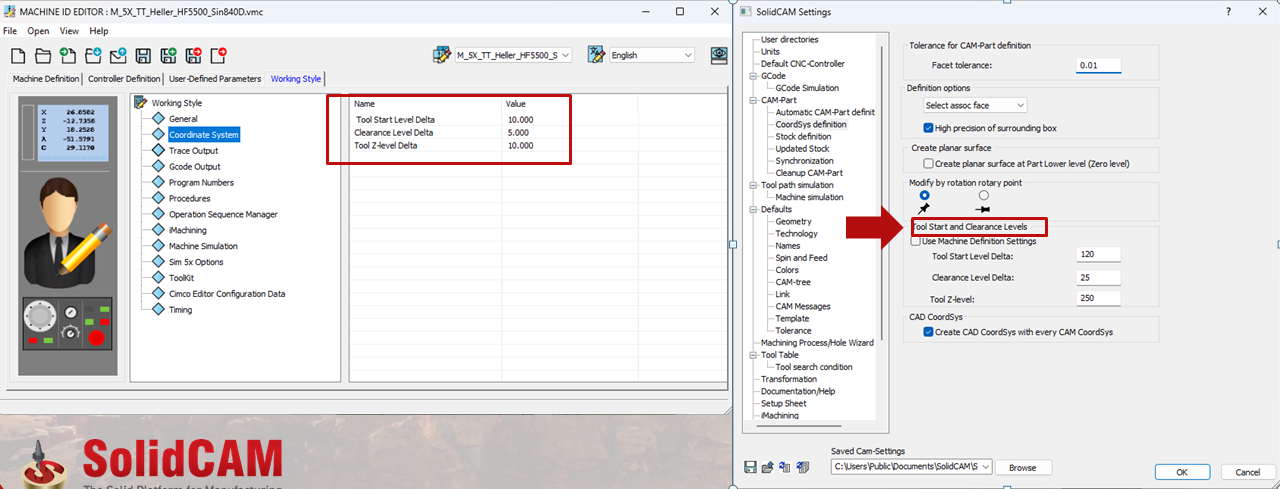
Task: Select the second rotary point radio button
Action: (983, 195)
